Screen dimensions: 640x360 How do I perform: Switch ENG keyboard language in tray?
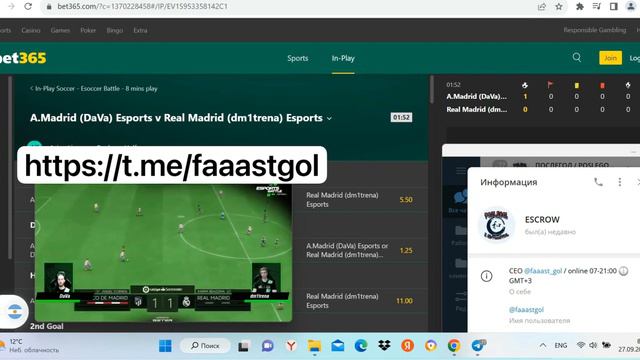pyautogui.click(x=561, y=345)
